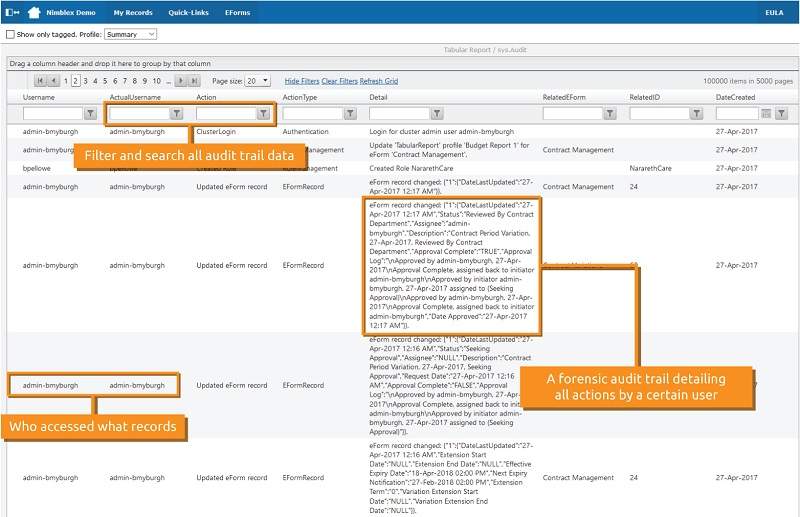800x517 pixels.
Task: Focus the RelatedEForm filter field
Action: click(x=572, y=113)
